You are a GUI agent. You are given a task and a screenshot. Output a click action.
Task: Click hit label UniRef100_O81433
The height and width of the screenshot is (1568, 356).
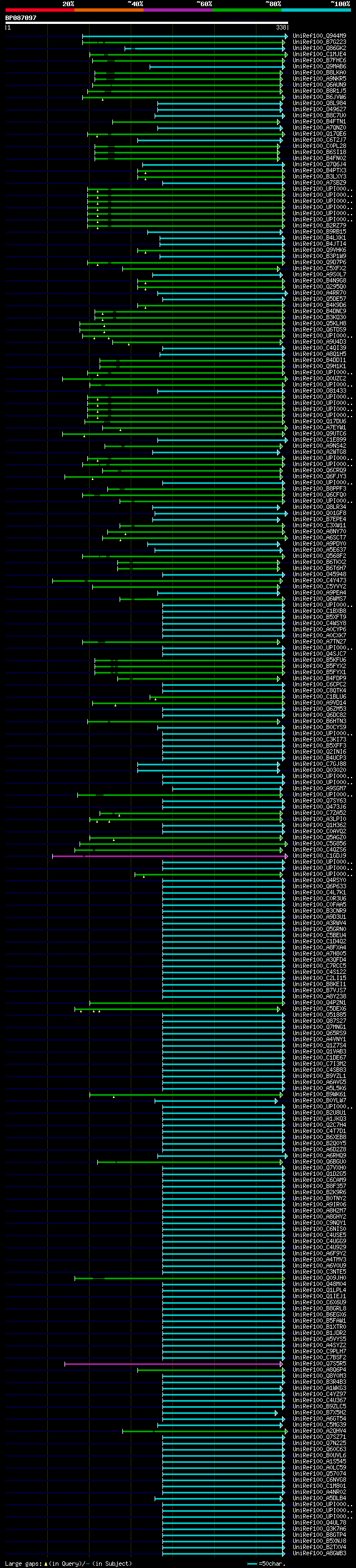coord(319,391)
